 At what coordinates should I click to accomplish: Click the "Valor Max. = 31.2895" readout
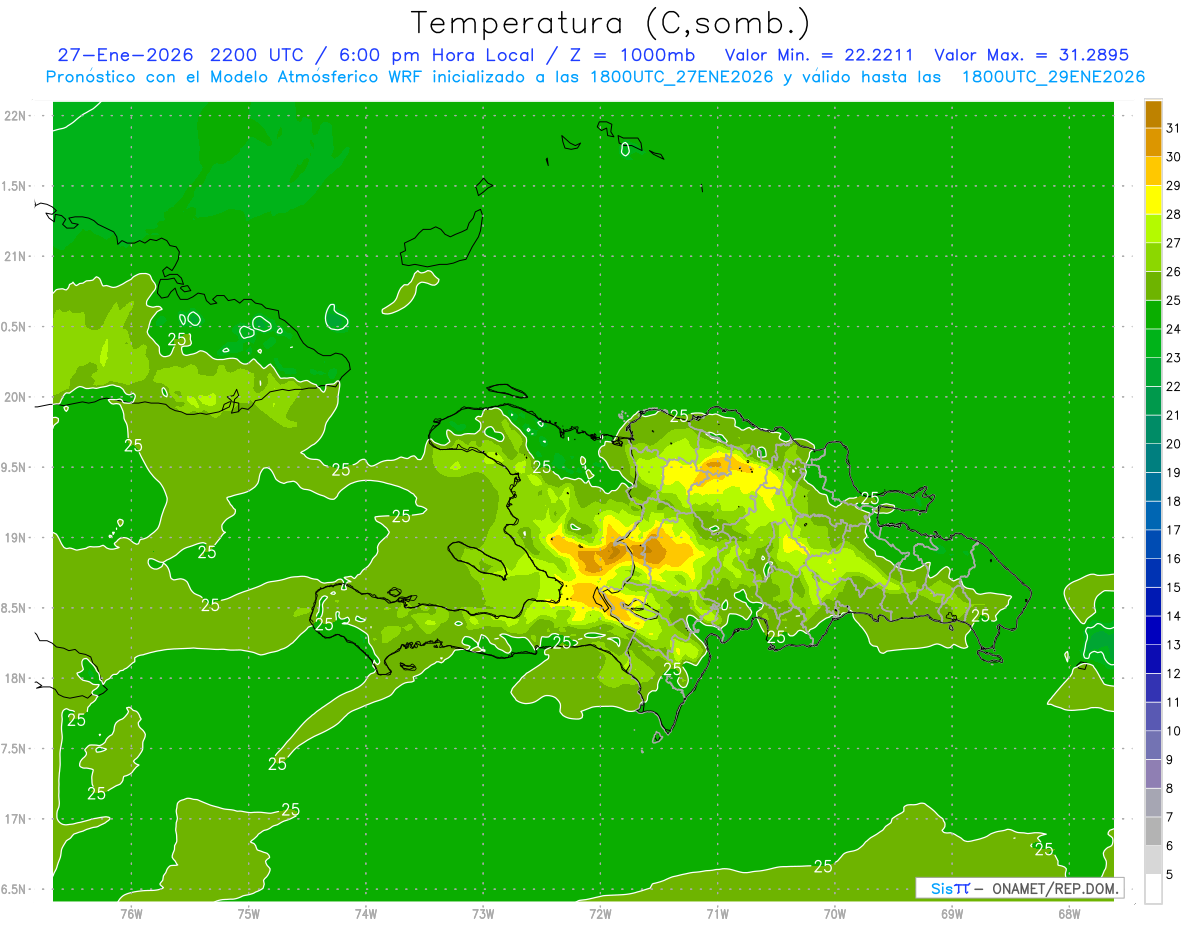[1031, 55]
